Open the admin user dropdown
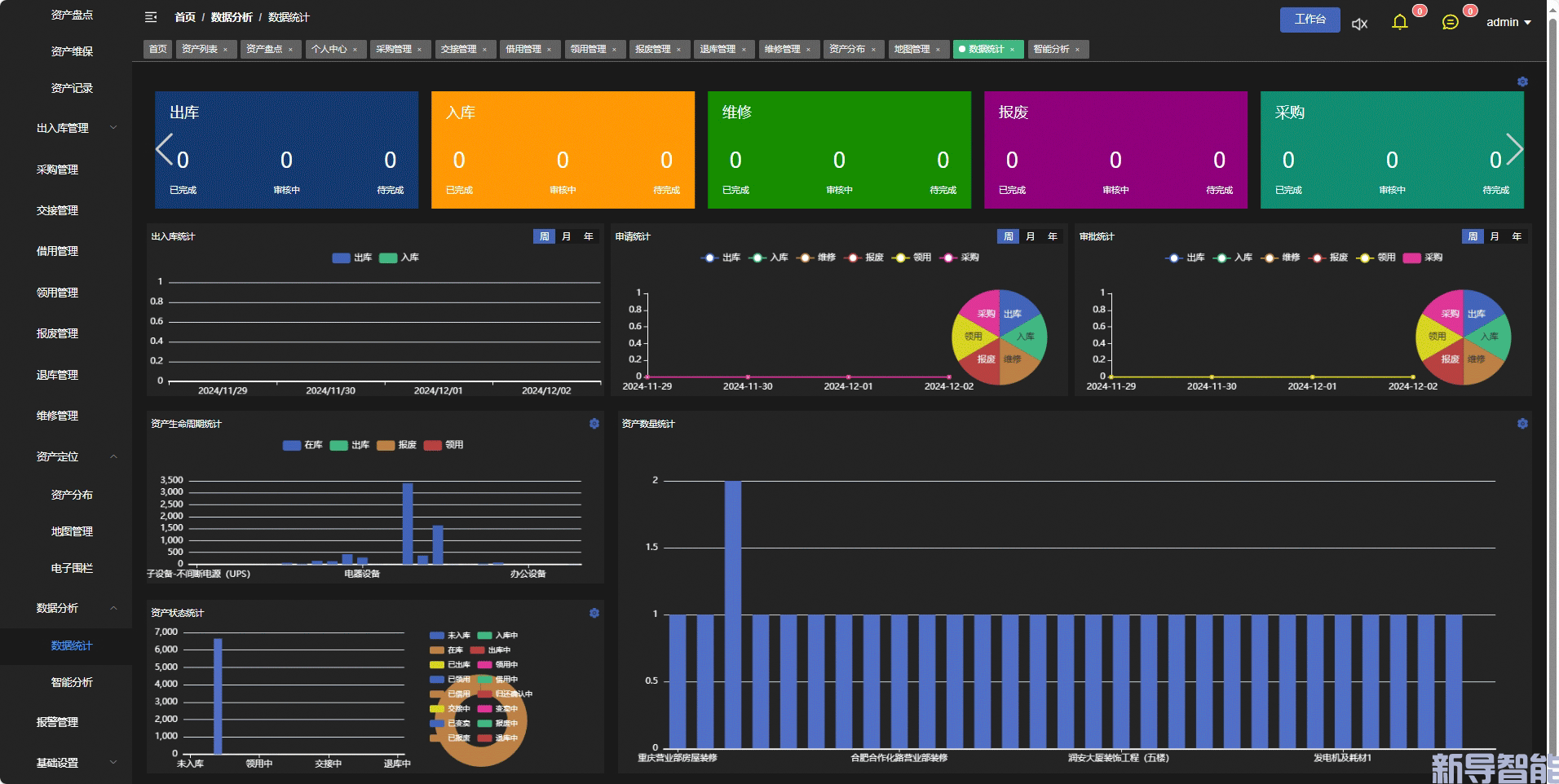Viewport: 1559px width, 784px height. tap(1508, 22)
